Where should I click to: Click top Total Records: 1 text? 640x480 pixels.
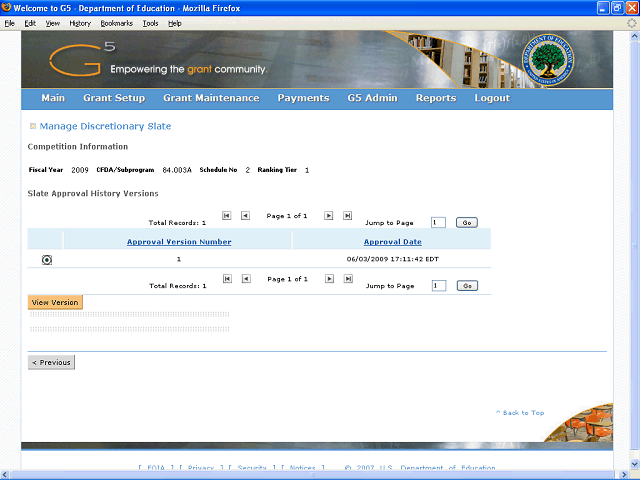(x=177, y=222)
